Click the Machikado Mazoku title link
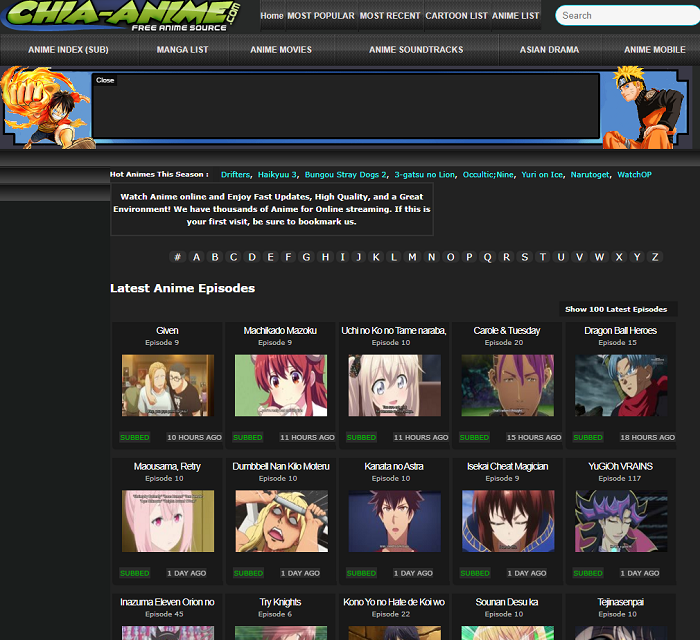 [x=280, y=331]
